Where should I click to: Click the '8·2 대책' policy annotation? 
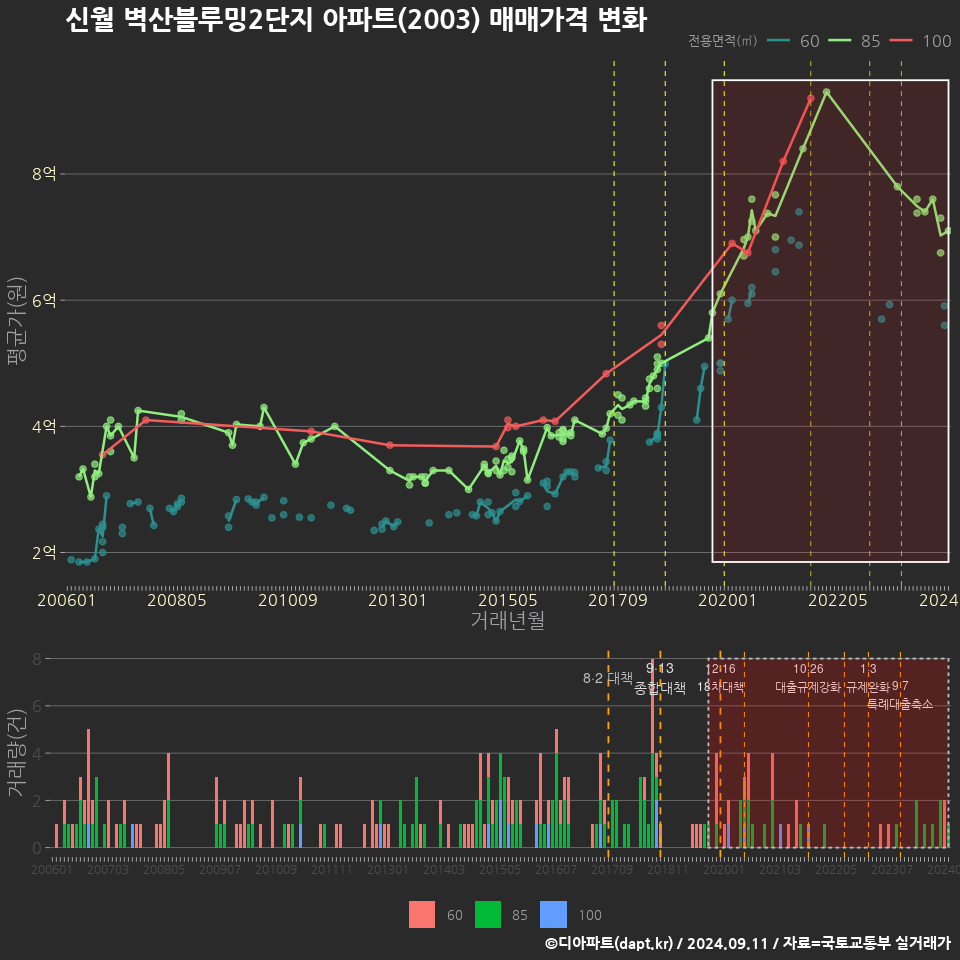(607, 678)
